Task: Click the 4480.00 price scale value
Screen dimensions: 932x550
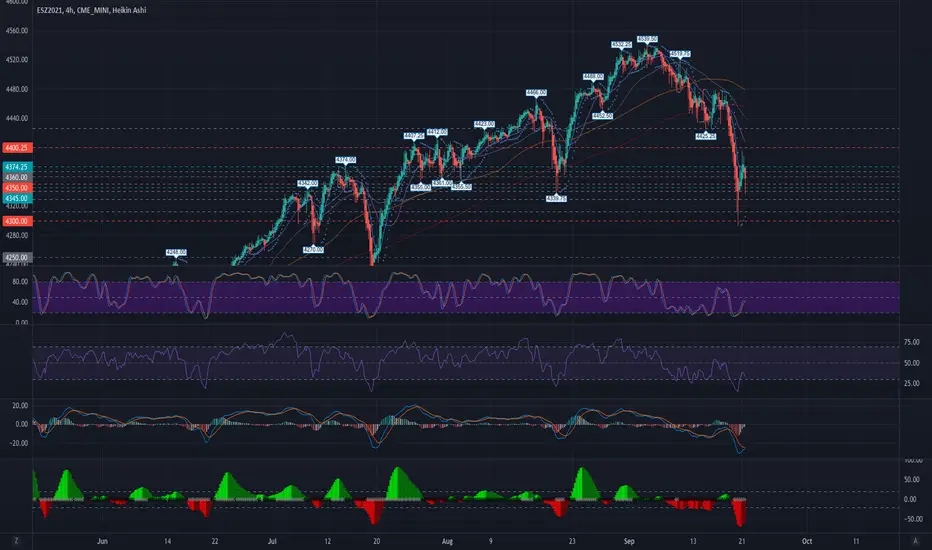Action: point(17,89)
